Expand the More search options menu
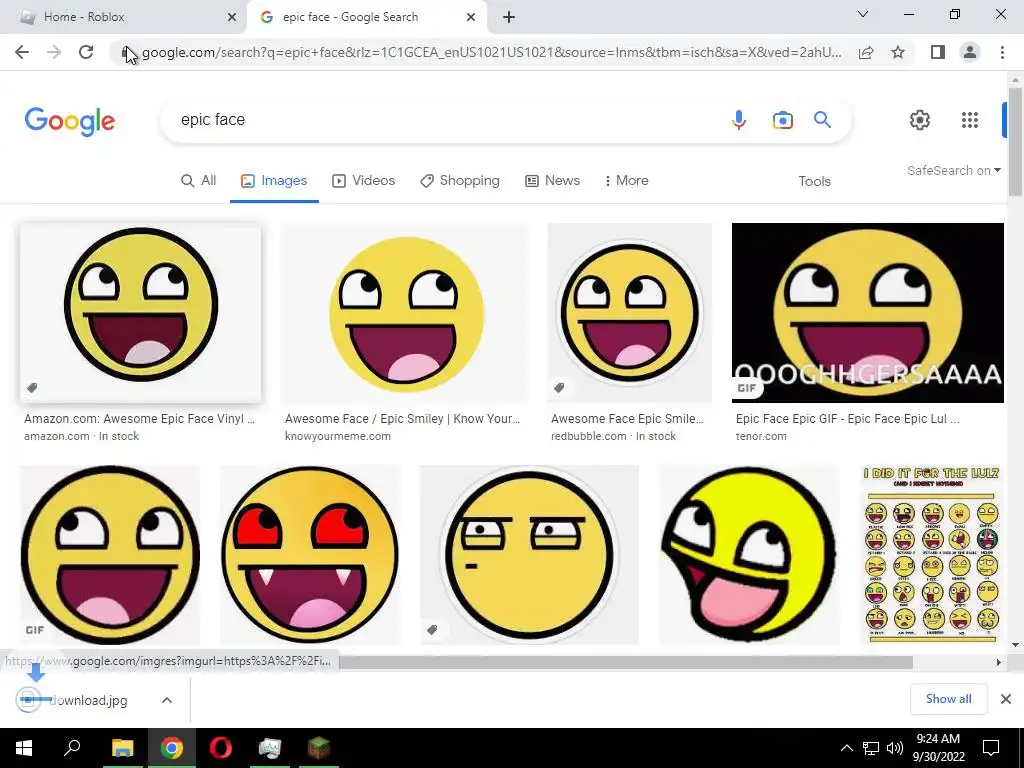The width and height of the screenshot is (1024, 768). pos(626,181)
